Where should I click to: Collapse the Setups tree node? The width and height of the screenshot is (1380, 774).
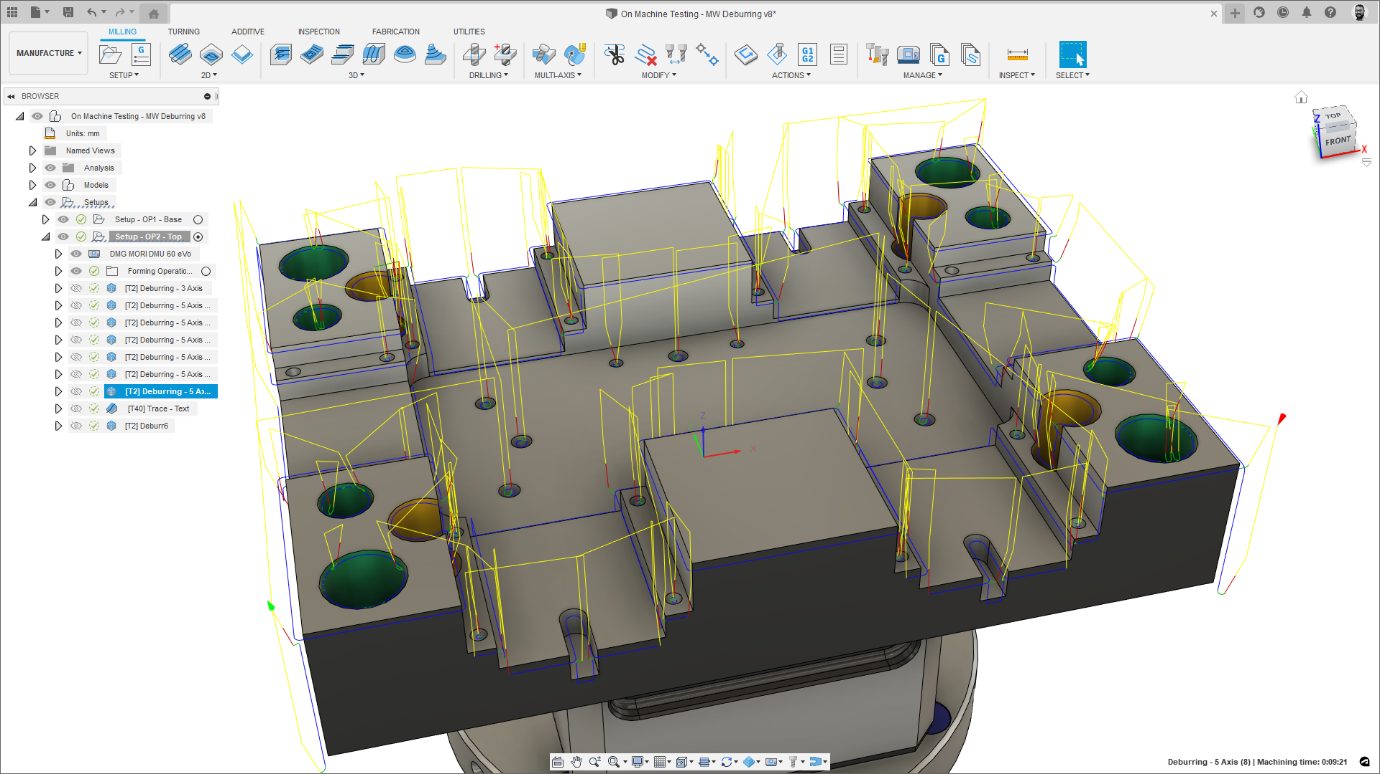click(34, 202)
